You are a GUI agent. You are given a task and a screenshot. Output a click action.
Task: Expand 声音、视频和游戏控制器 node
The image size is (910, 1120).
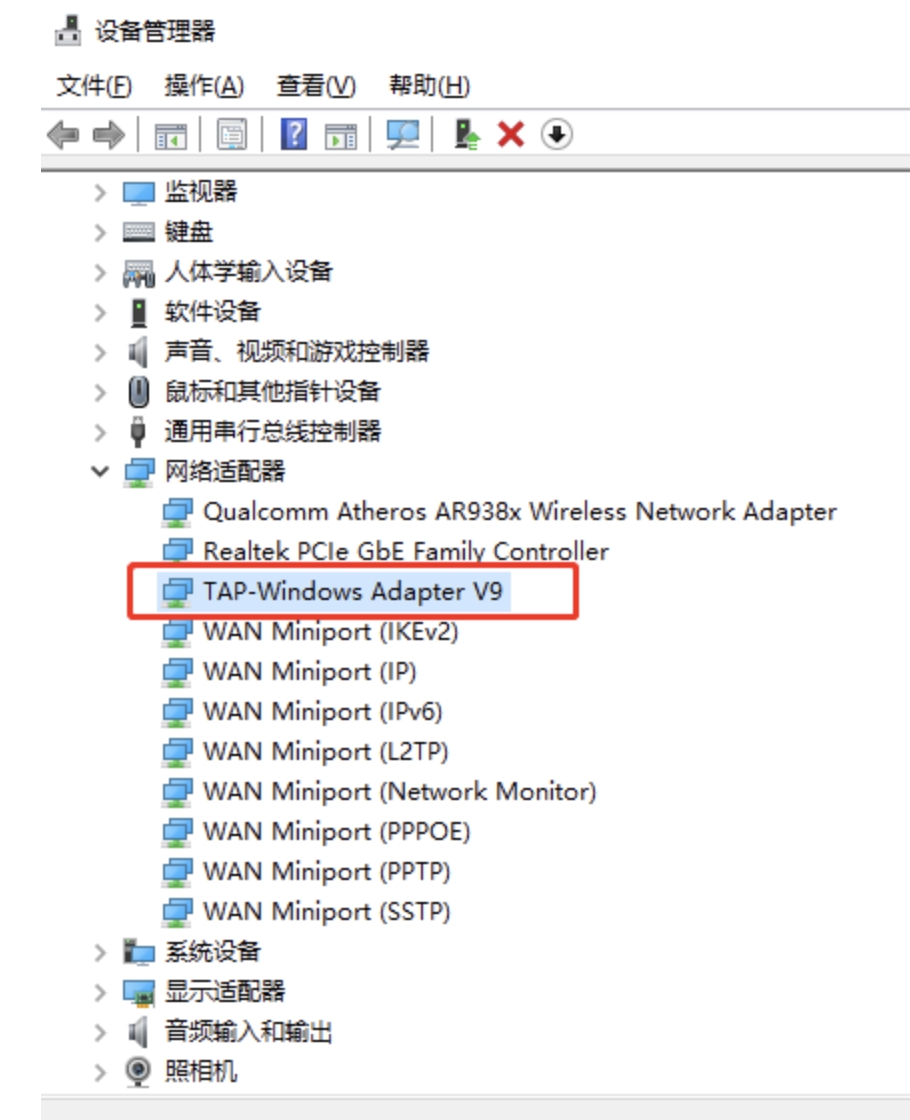100,353
